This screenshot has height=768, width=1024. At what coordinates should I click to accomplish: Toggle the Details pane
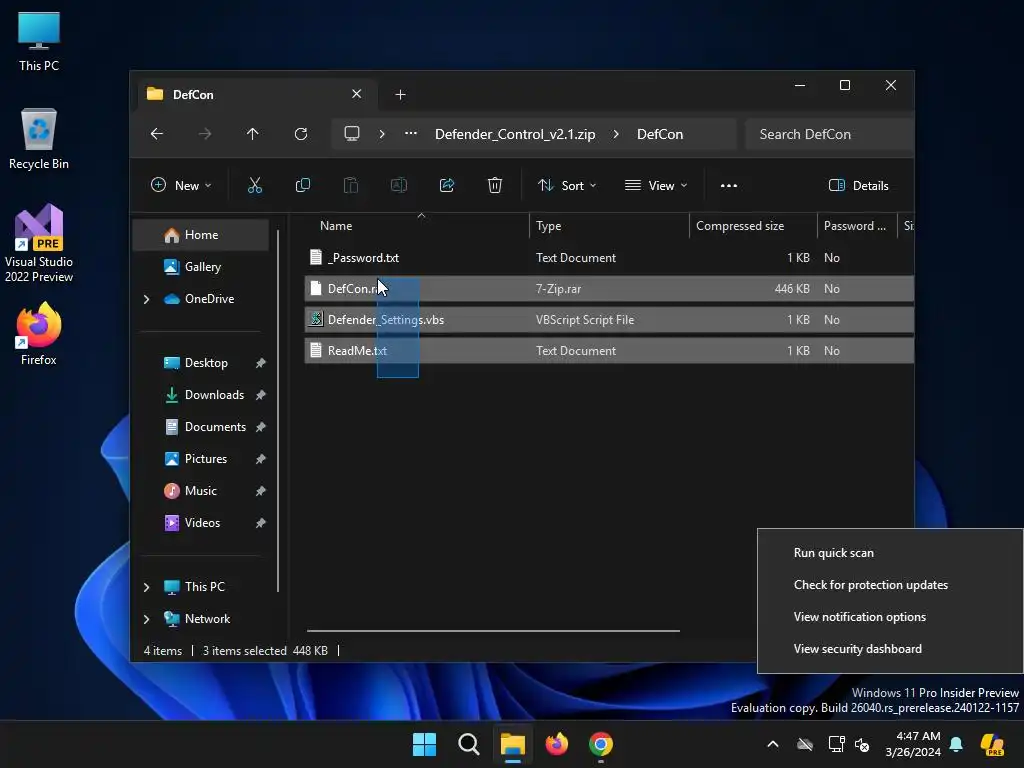click(858, 185)
